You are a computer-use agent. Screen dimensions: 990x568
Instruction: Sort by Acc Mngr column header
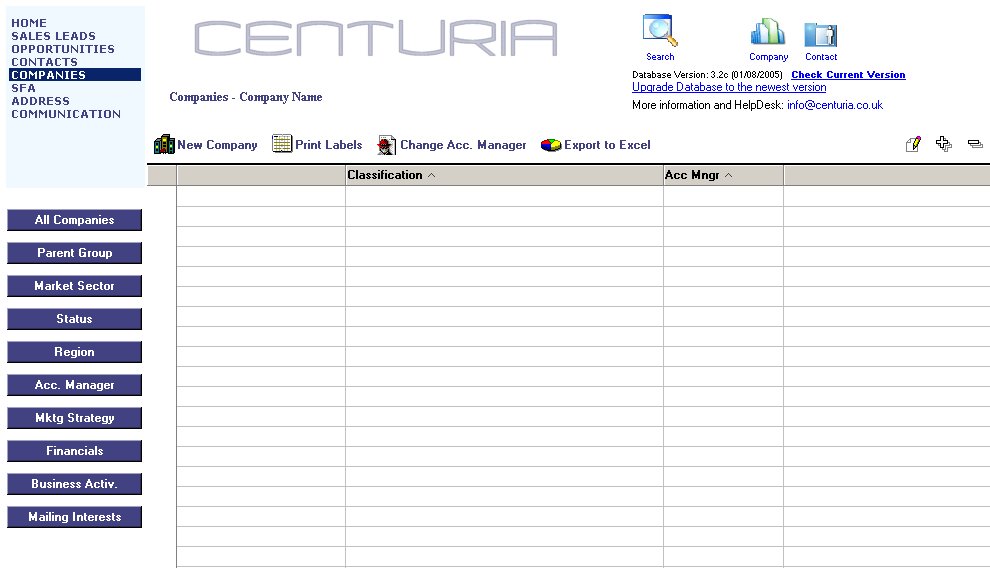[x=723, y=175]
